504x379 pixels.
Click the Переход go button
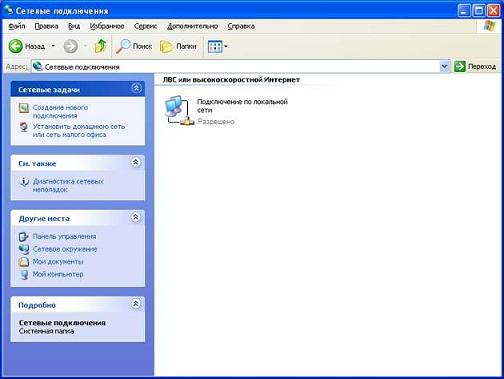pyautogui.click(x=475, y=67)
